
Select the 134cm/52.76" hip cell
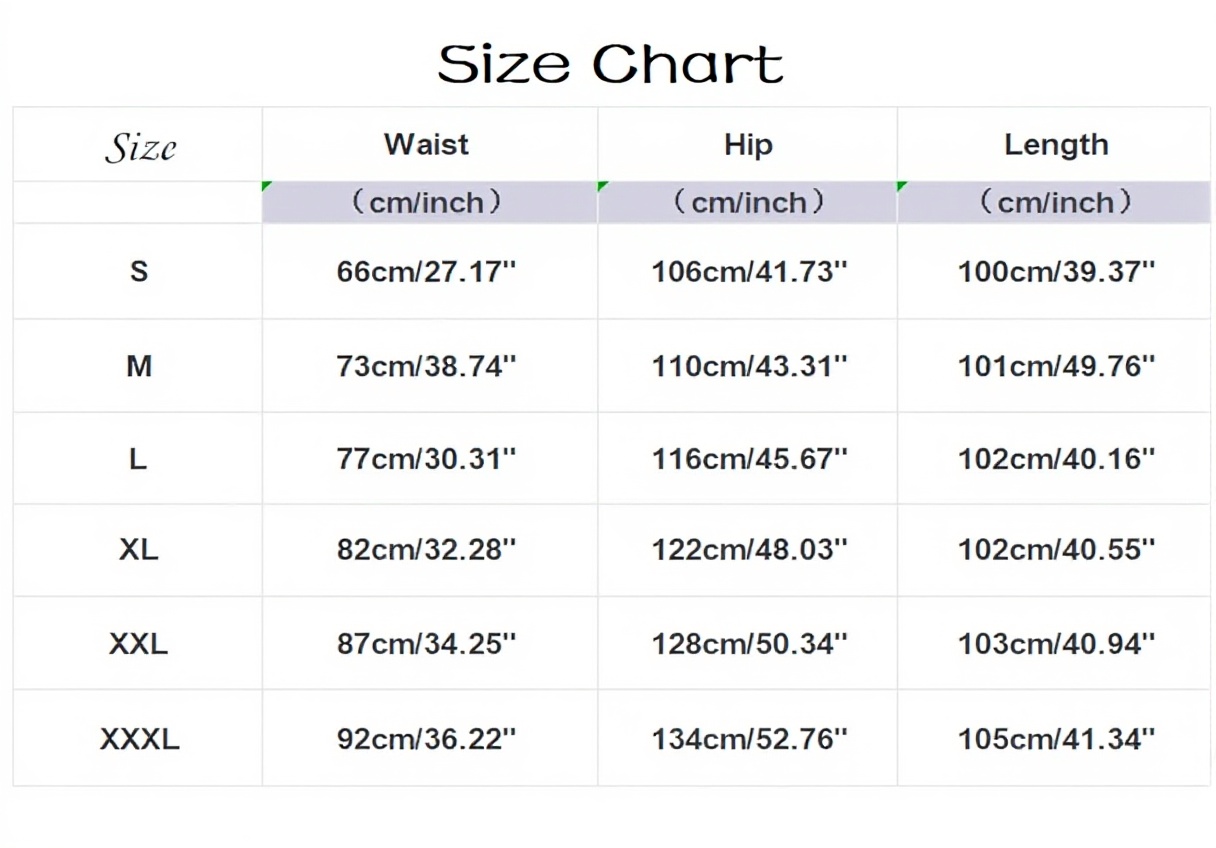749,740
